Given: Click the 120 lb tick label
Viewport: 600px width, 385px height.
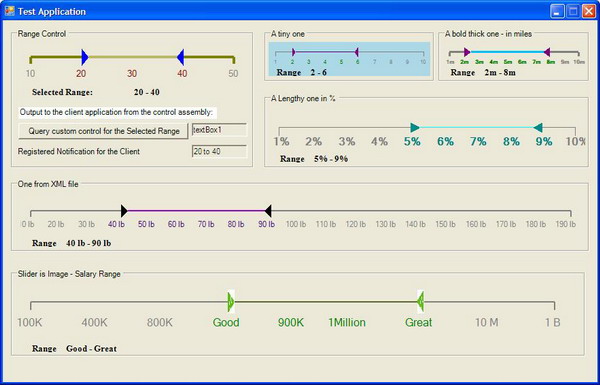Looking at the screenshot, I should coord(356,224).
